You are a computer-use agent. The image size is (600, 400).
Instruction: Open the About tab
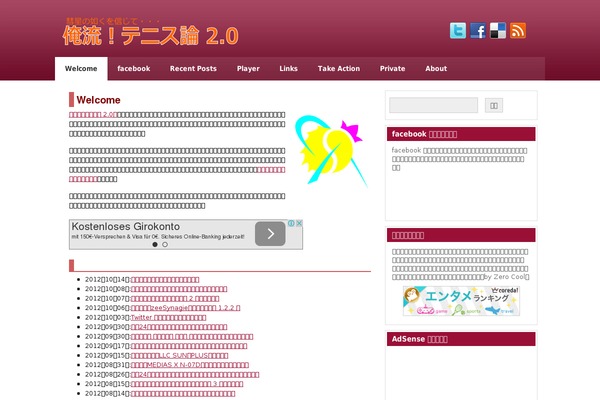coord(436,69)
